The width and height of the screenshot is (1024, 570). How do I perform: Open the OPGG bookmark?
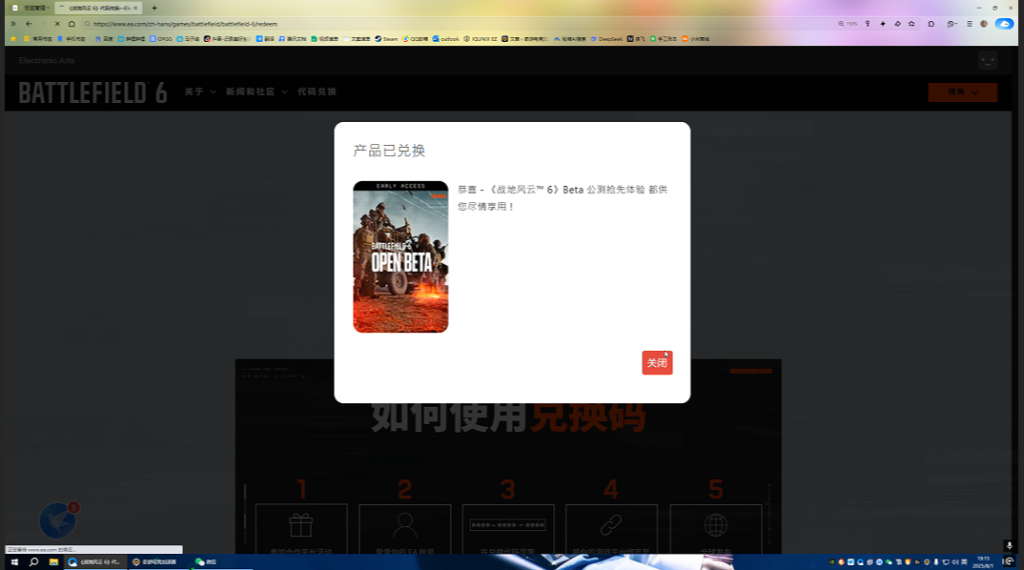tap(161, 39)
